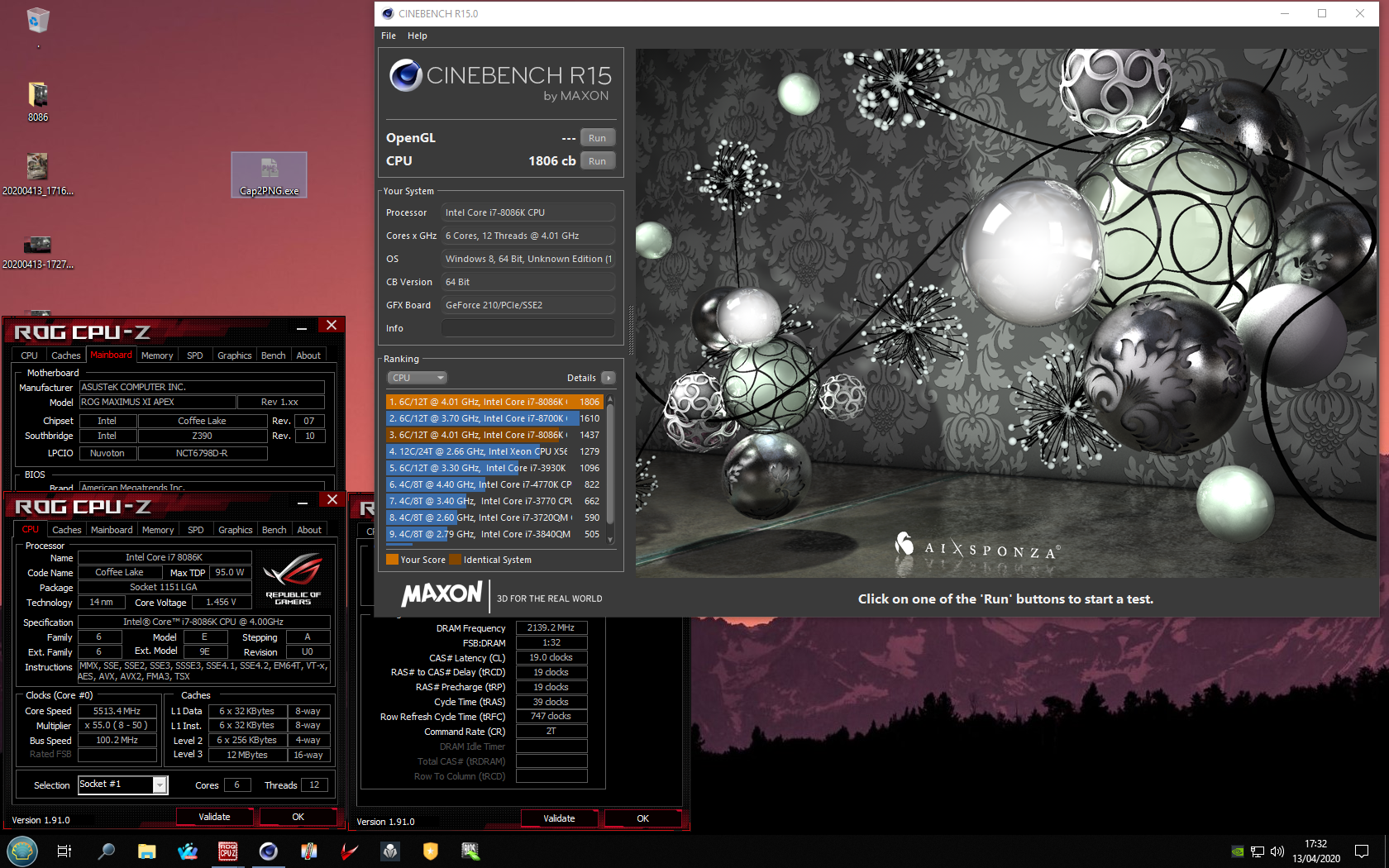Viewport: 1389px width, 868px height.
Task: Click the Core Speed value 5513.4 MHz
Action: [x=117, y=711]
